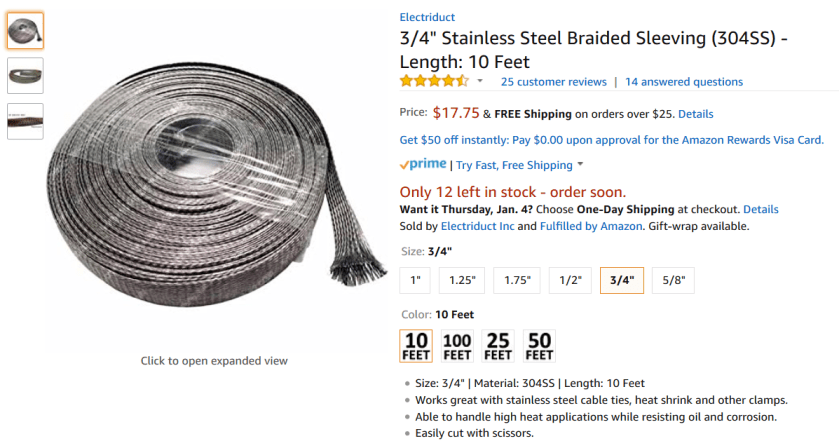839x448 pixels.
Task: Select the 1.25" size option
Action: click(x=461, y=281)
